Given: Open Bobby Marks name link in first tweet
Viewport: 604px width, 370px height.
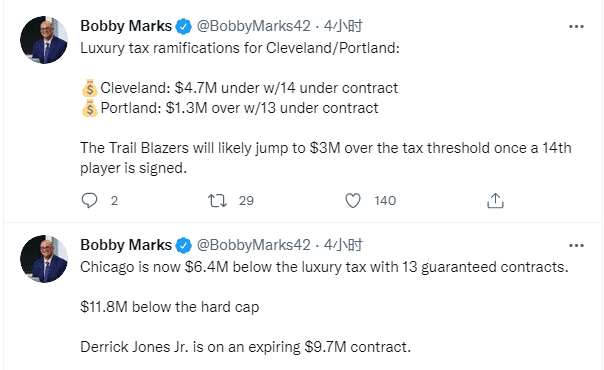Looking at the screenshot, I should coord(126,26).
